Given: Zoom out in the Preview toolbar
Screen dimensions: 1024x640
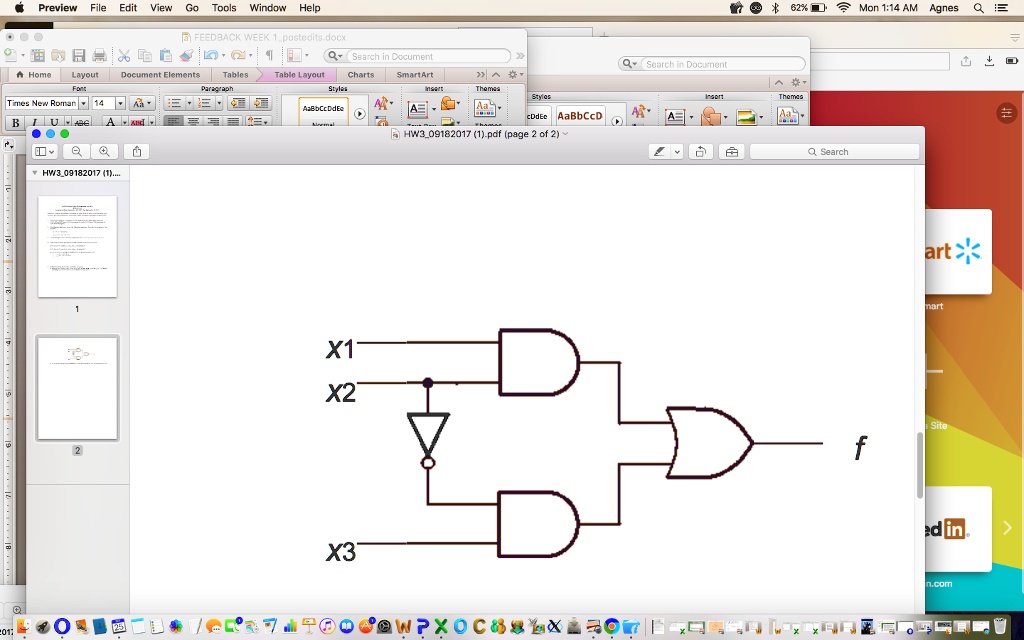Looking at the screenshot, I should pos(76,152).
